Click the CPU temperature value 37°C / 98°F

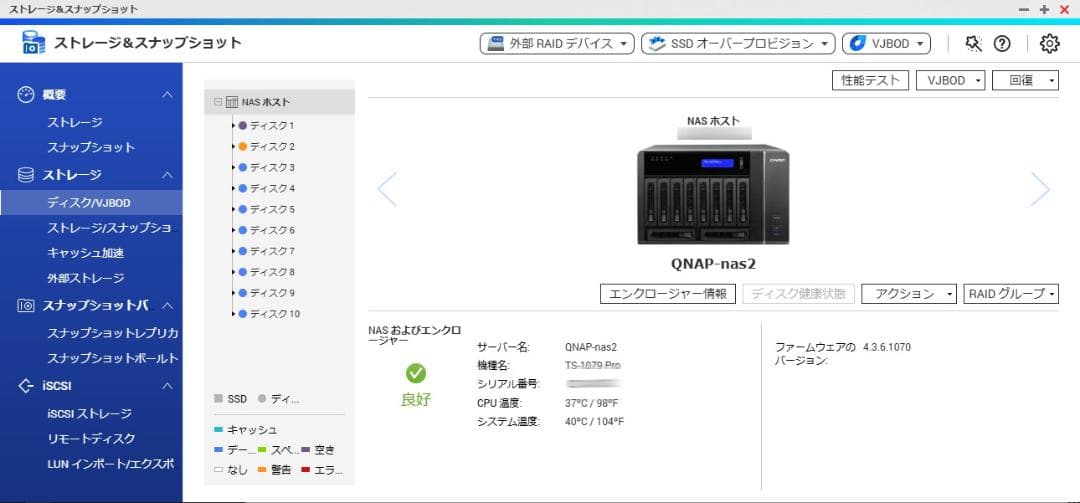(593, 403)
